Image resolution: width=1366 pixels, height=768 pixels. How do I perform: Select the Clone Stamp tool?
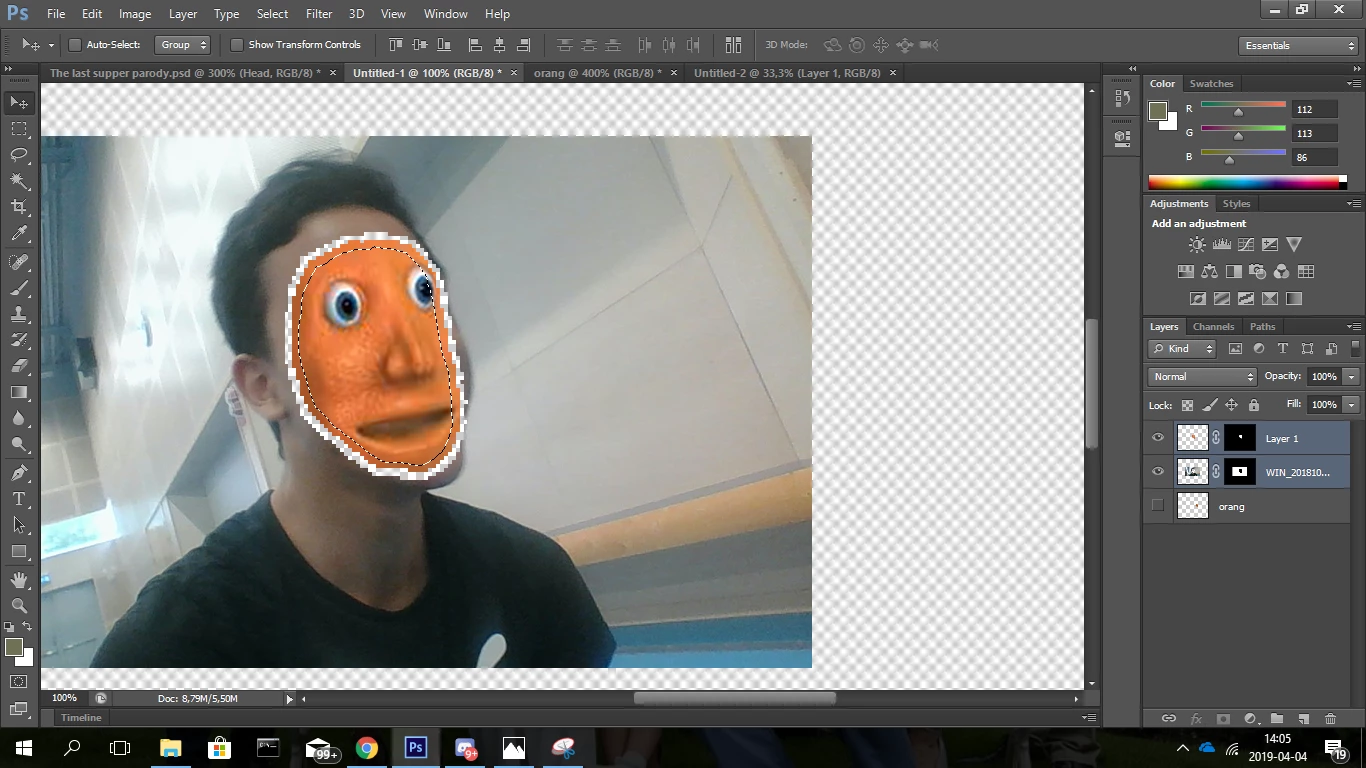click(19, 314)
